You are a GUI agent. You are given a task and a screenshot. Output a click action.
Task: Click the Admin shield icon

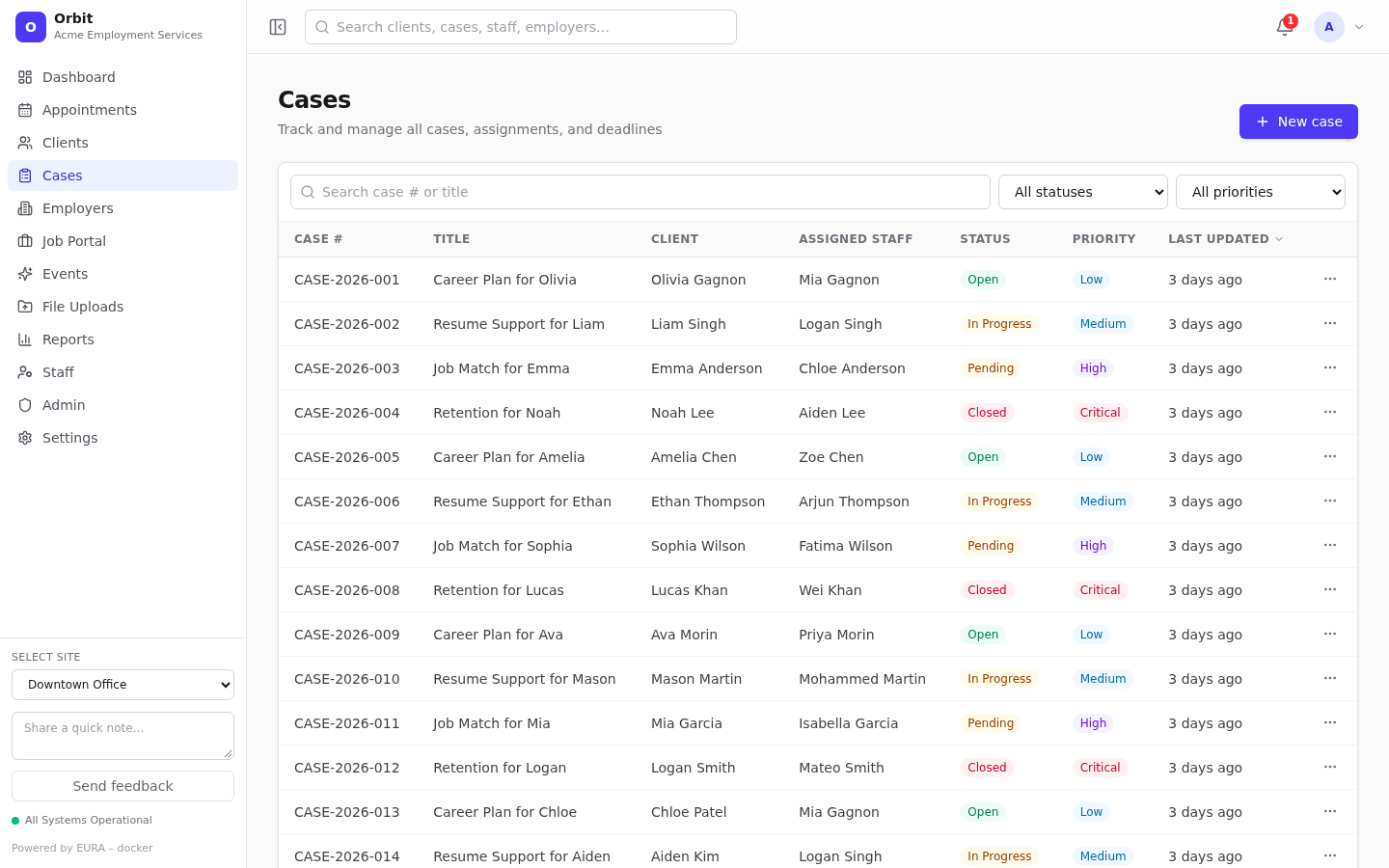(x=25, y=405)
